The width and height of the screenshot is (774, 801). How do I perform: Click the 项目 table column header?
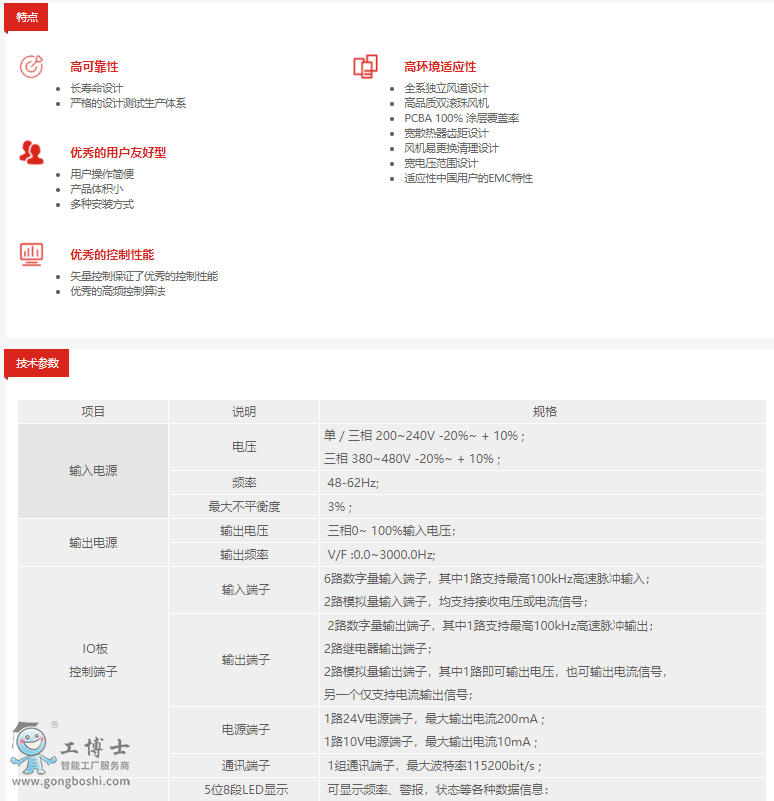click(x=93, y=412)
